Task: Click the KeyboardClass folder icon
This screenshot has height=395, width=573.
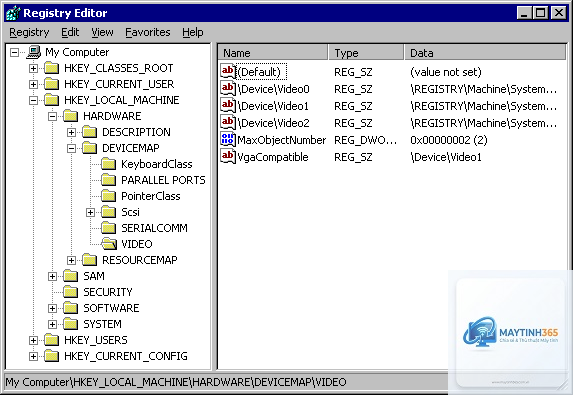Action: [x=109, y=164]
